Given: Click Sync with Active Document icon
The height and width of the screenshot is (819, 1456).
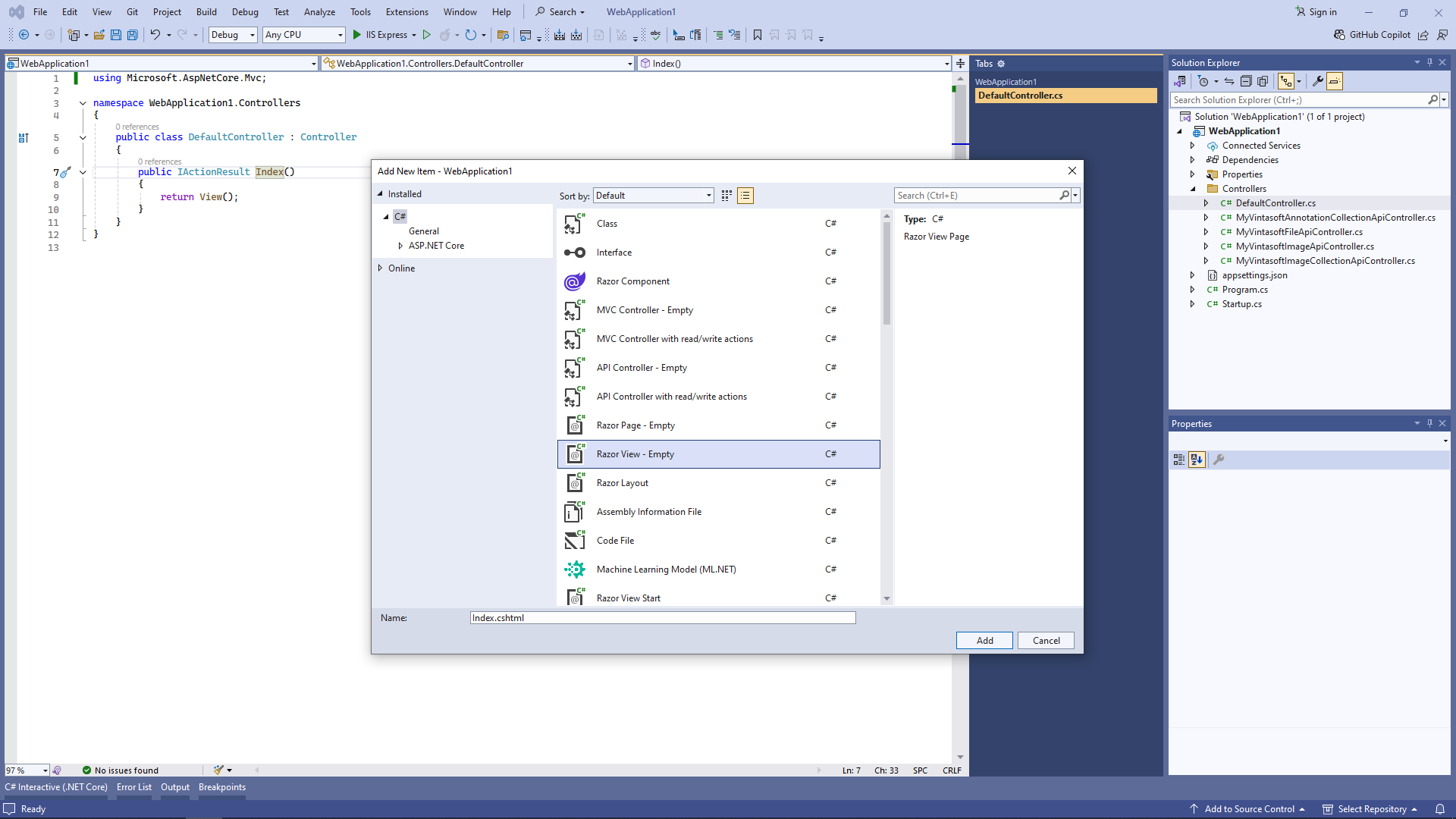Looking at the screenshot, I should [x=1229, y=81].
